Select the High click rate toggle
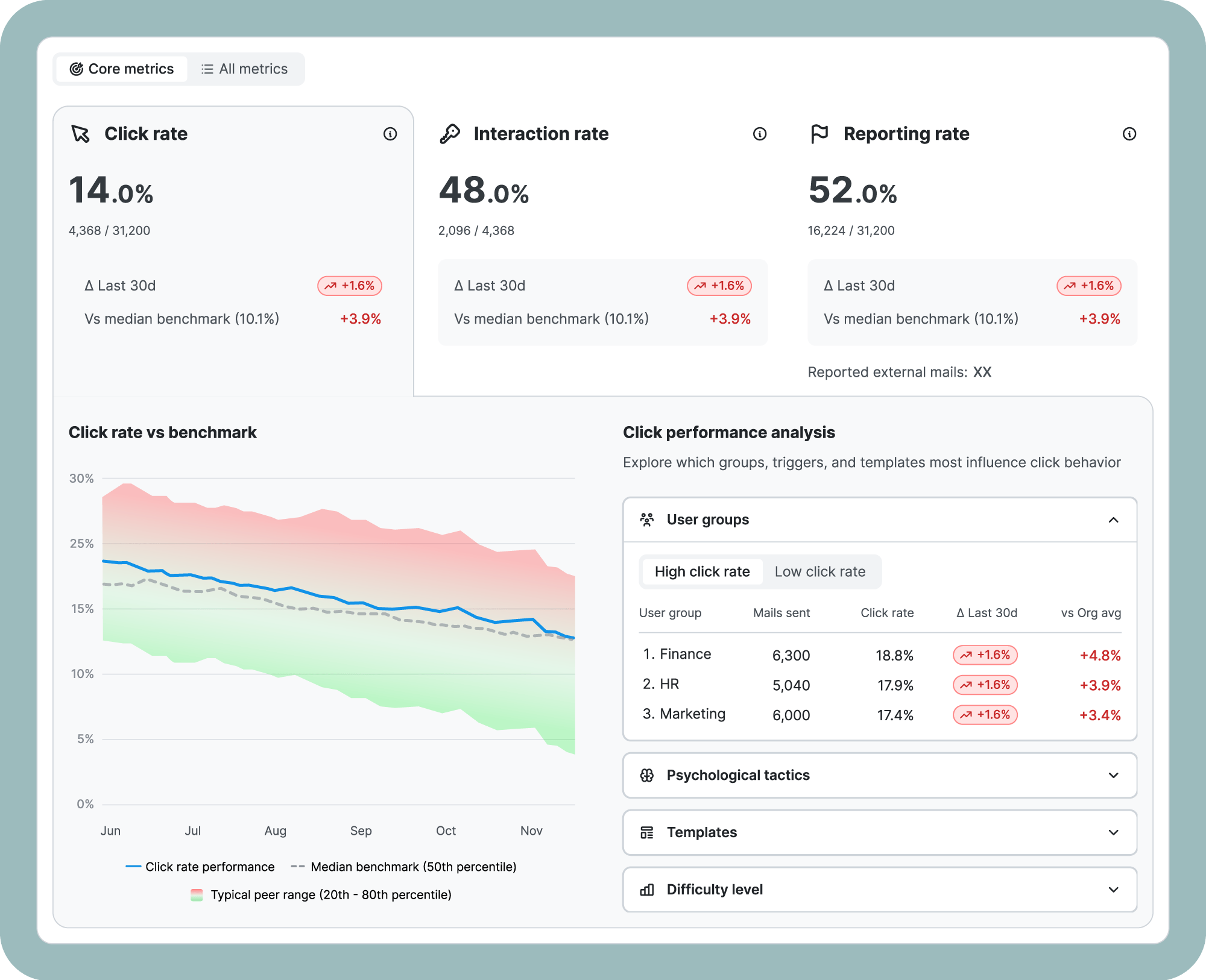1206x980 pixels. tap(702, 572)
